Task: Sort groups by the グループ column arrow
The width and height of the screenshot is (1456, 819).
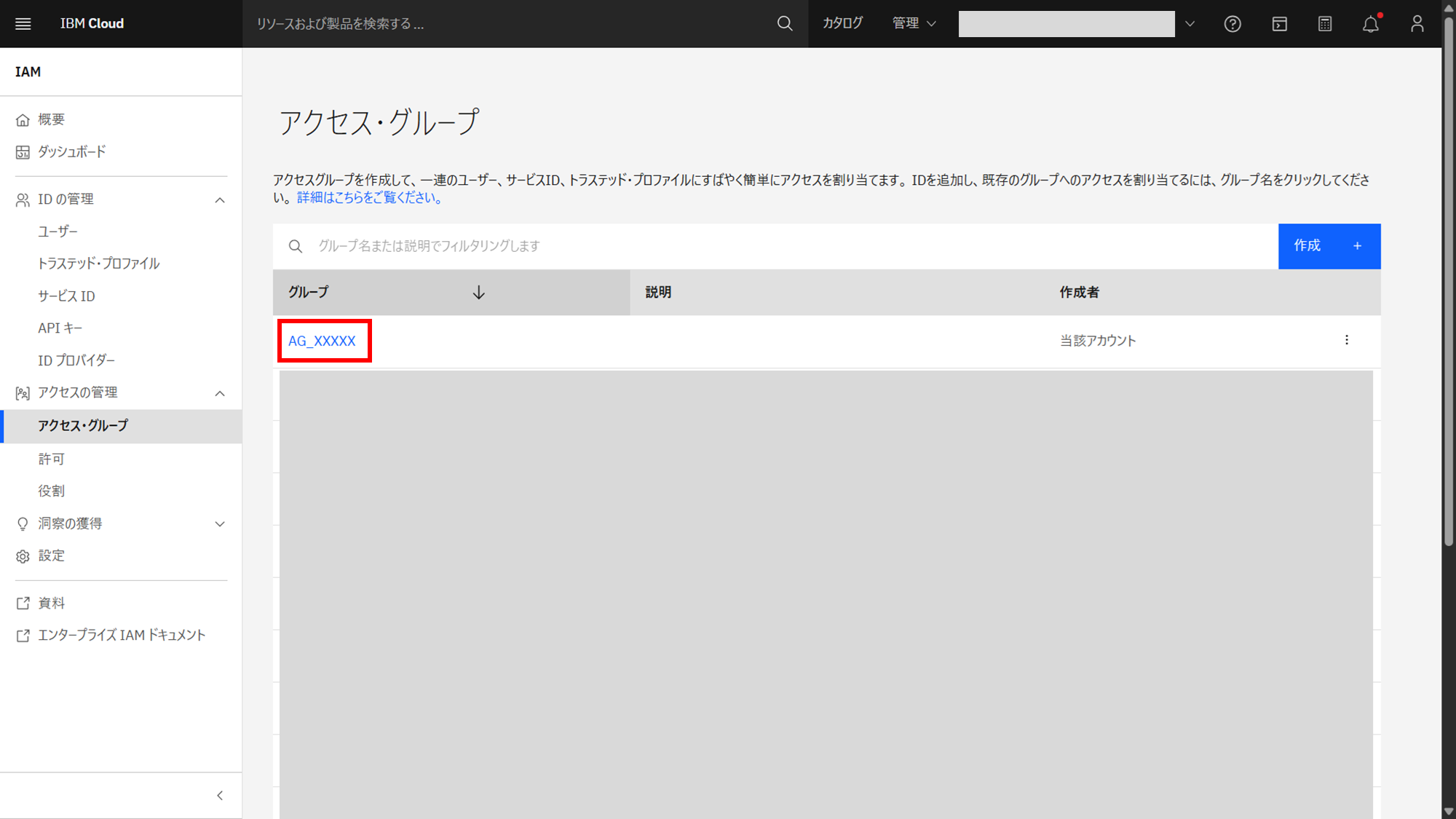Action: [478, 293]
